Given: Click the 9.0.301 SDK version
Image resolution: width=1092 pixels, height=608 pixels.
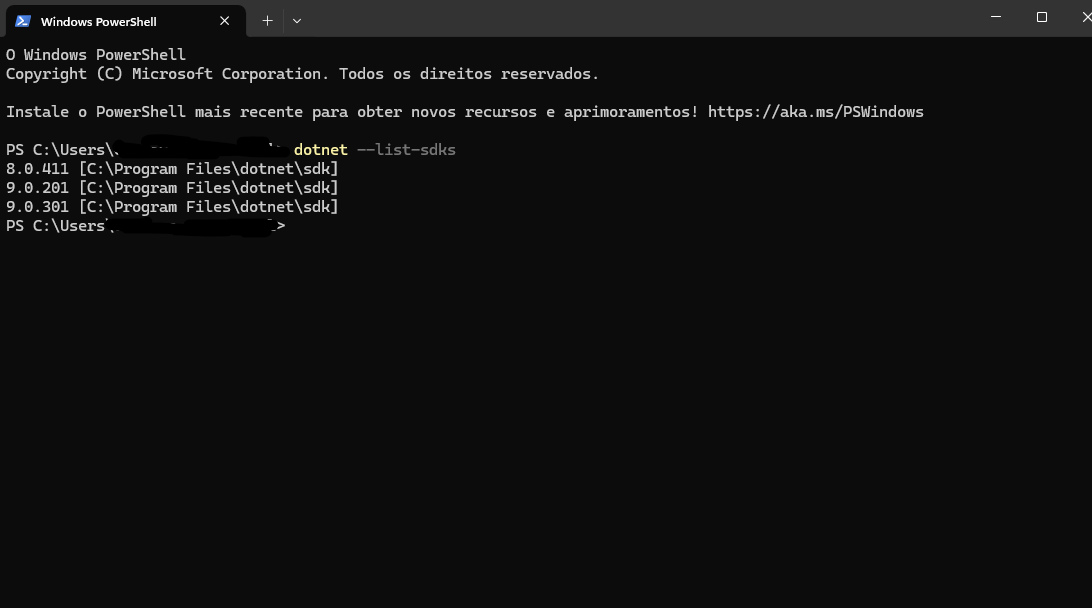Looking at the screenshot, I should 37,207.
